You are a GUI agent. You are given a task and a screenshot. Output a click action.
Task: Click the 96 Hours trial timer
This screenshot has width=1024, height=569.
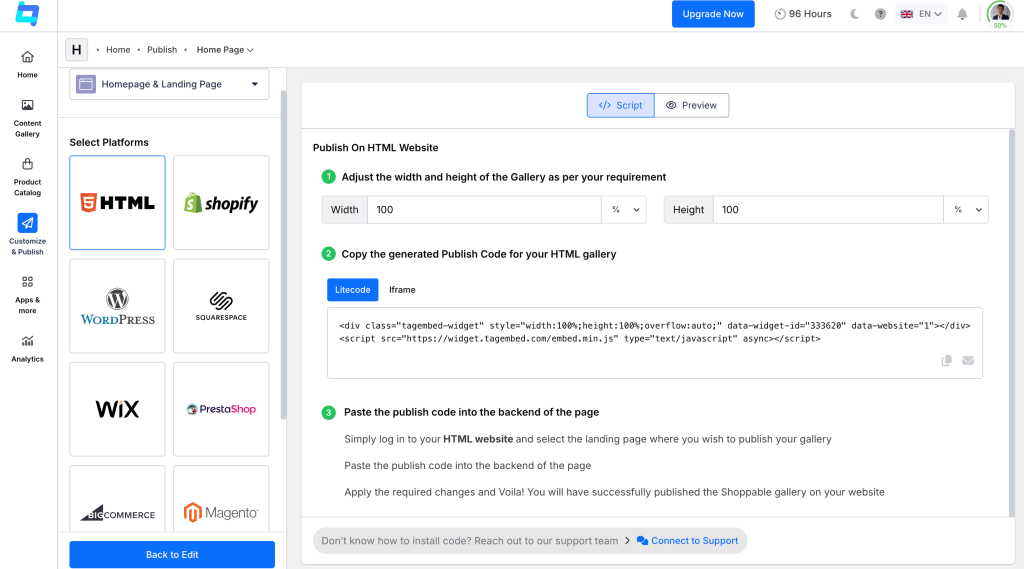[x=803, y=14]
